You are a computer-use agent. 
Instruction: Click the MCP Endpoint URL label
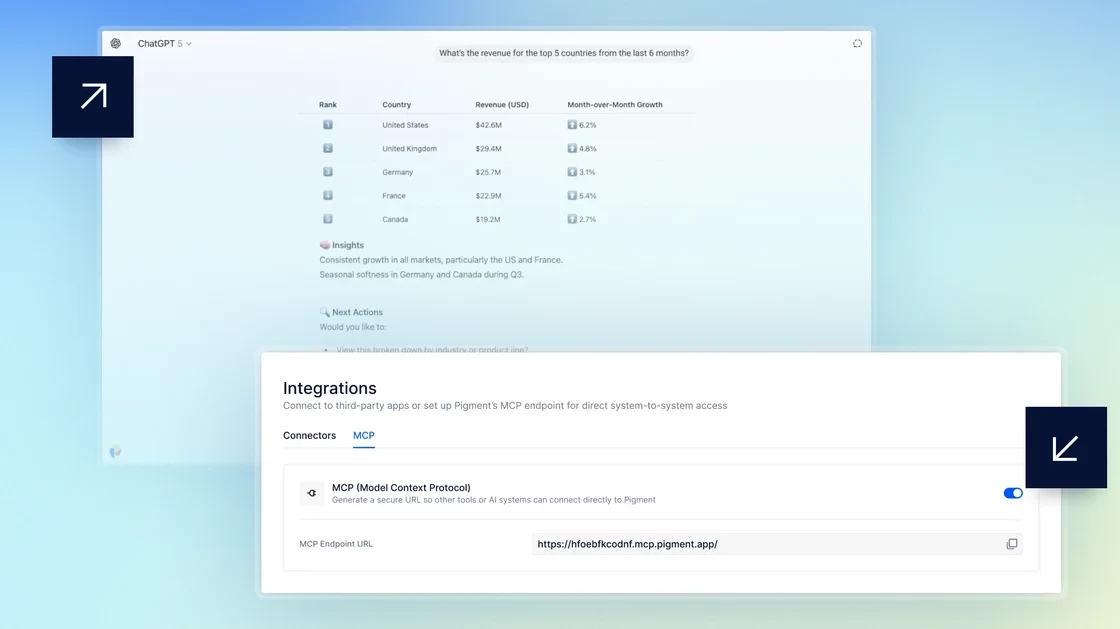[336, 544]
